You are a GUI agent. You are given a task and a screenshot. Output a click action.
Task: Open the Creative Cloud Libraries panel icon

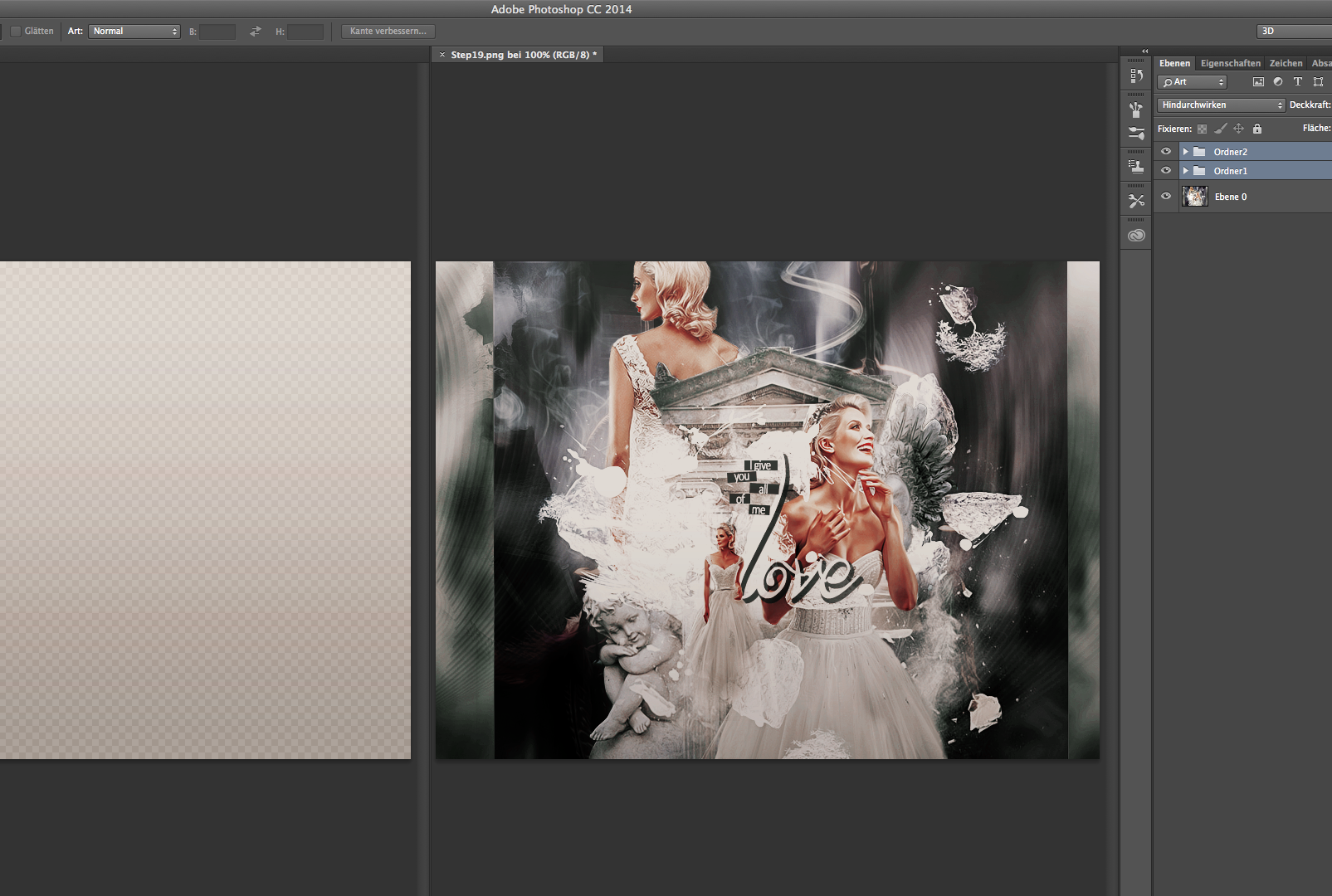(1136, 236)
